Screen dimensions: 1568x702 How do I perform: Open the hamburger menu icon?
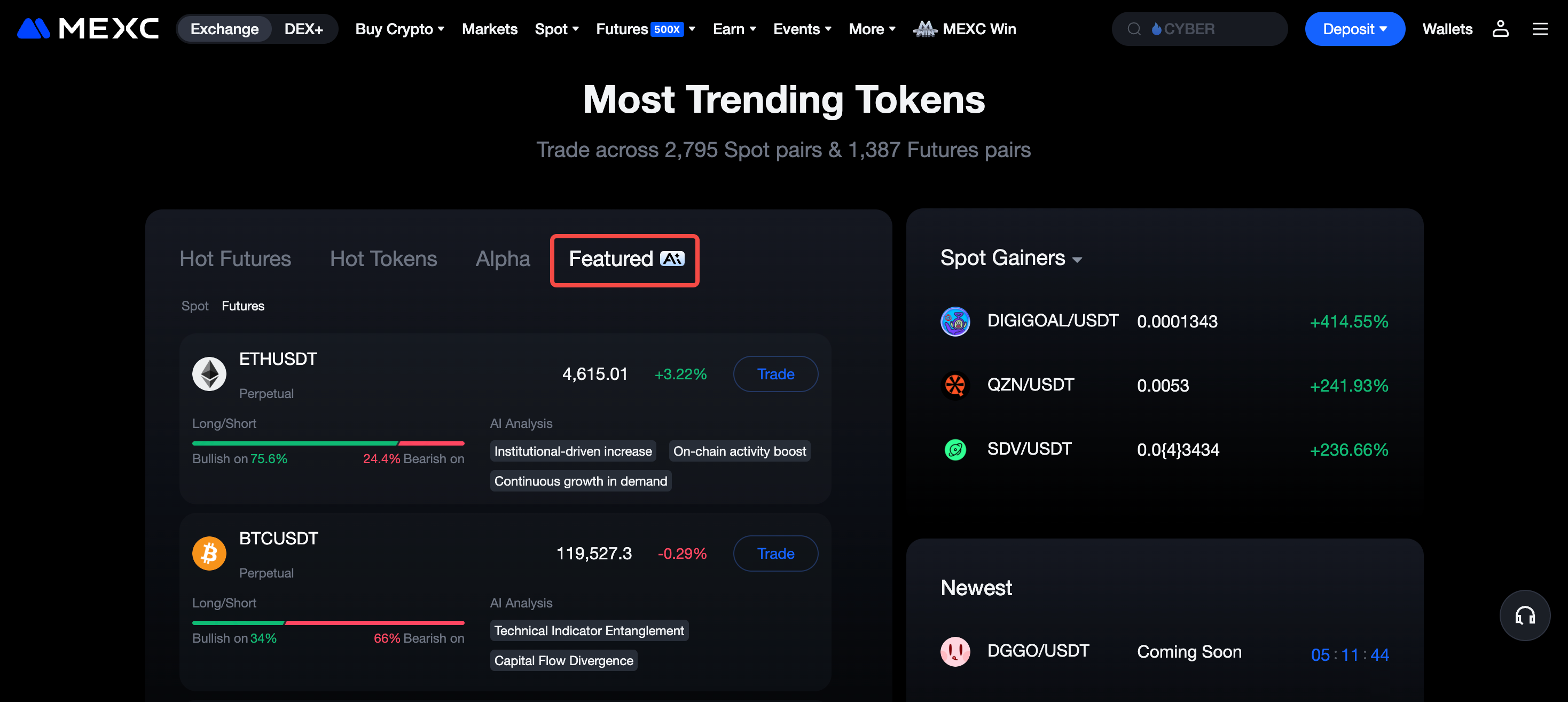point(1539,29)
